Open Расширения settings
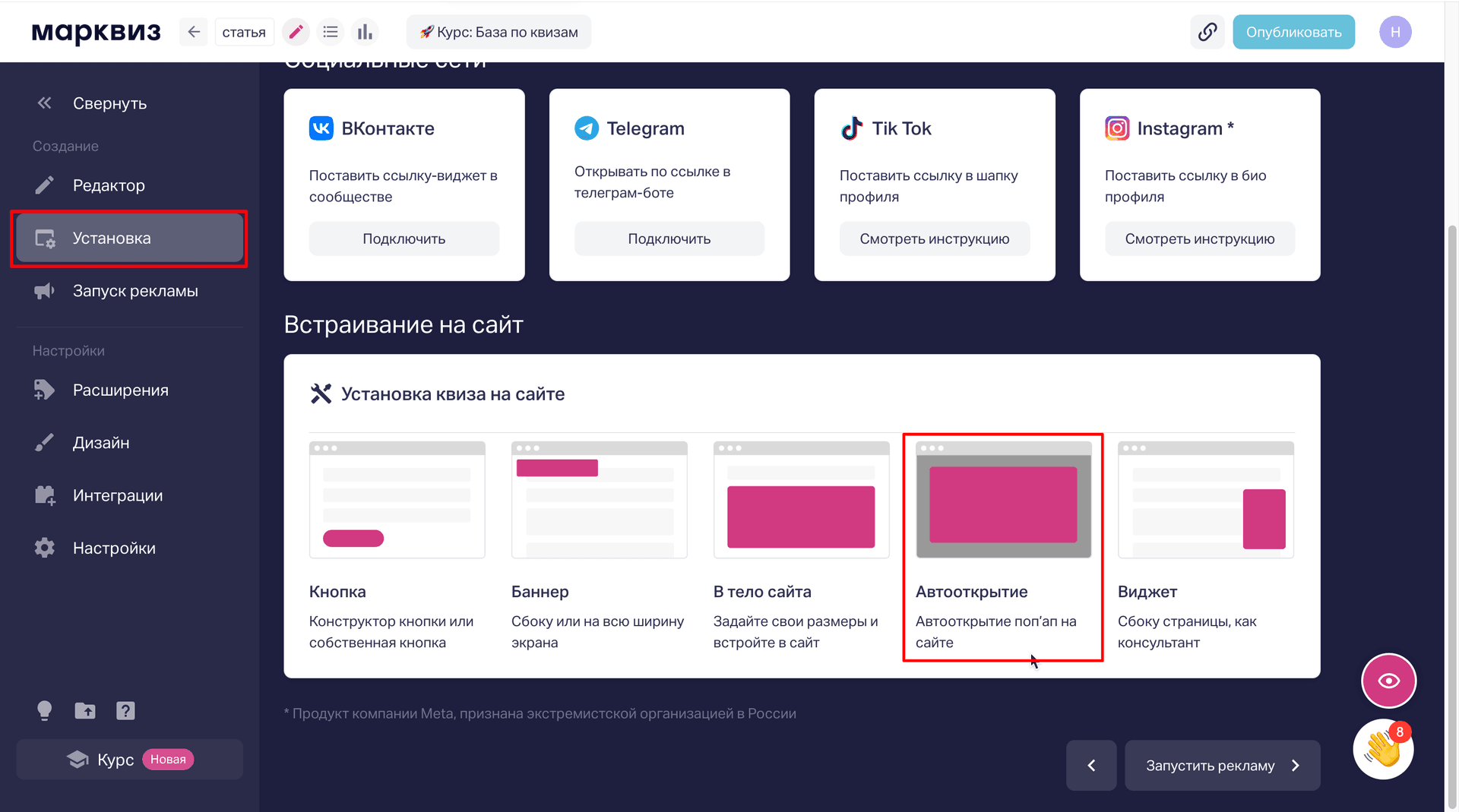Screen dimensions: 1459x812 129,390
